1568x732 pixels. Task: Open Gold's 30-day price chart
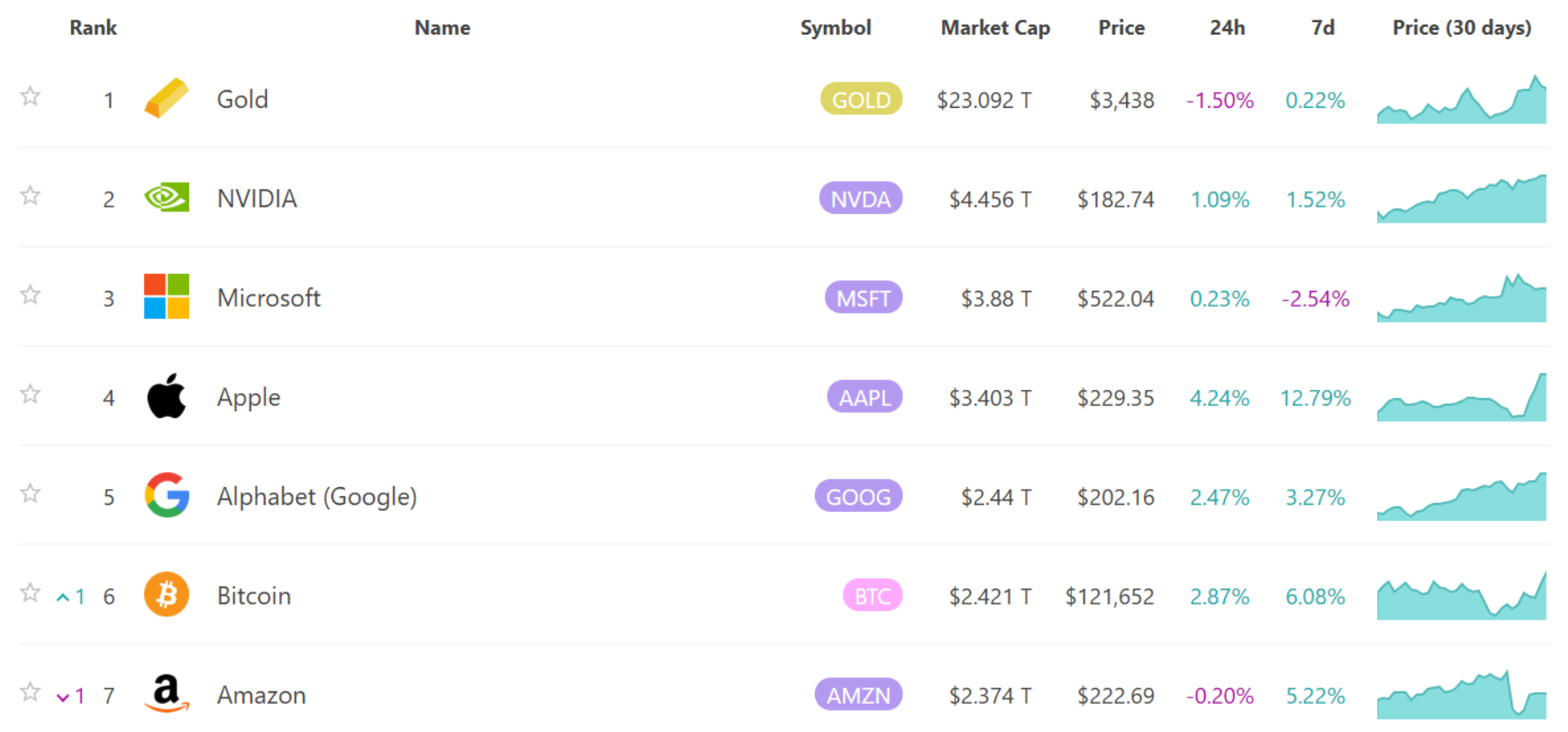click(1461, 99)
